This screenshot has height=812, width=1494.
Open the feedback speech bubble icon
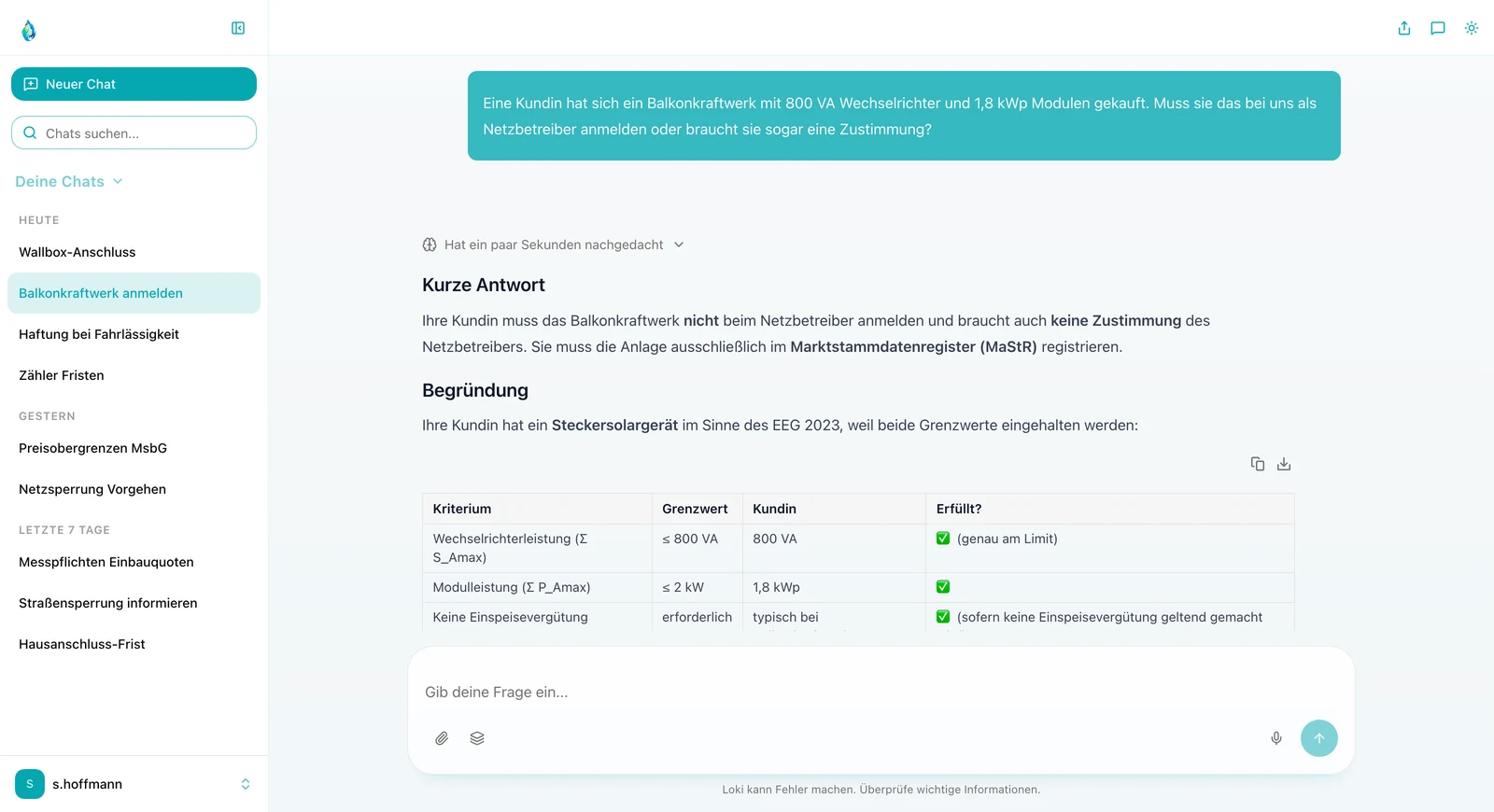pyautogui.click(x=1438, y=28)
